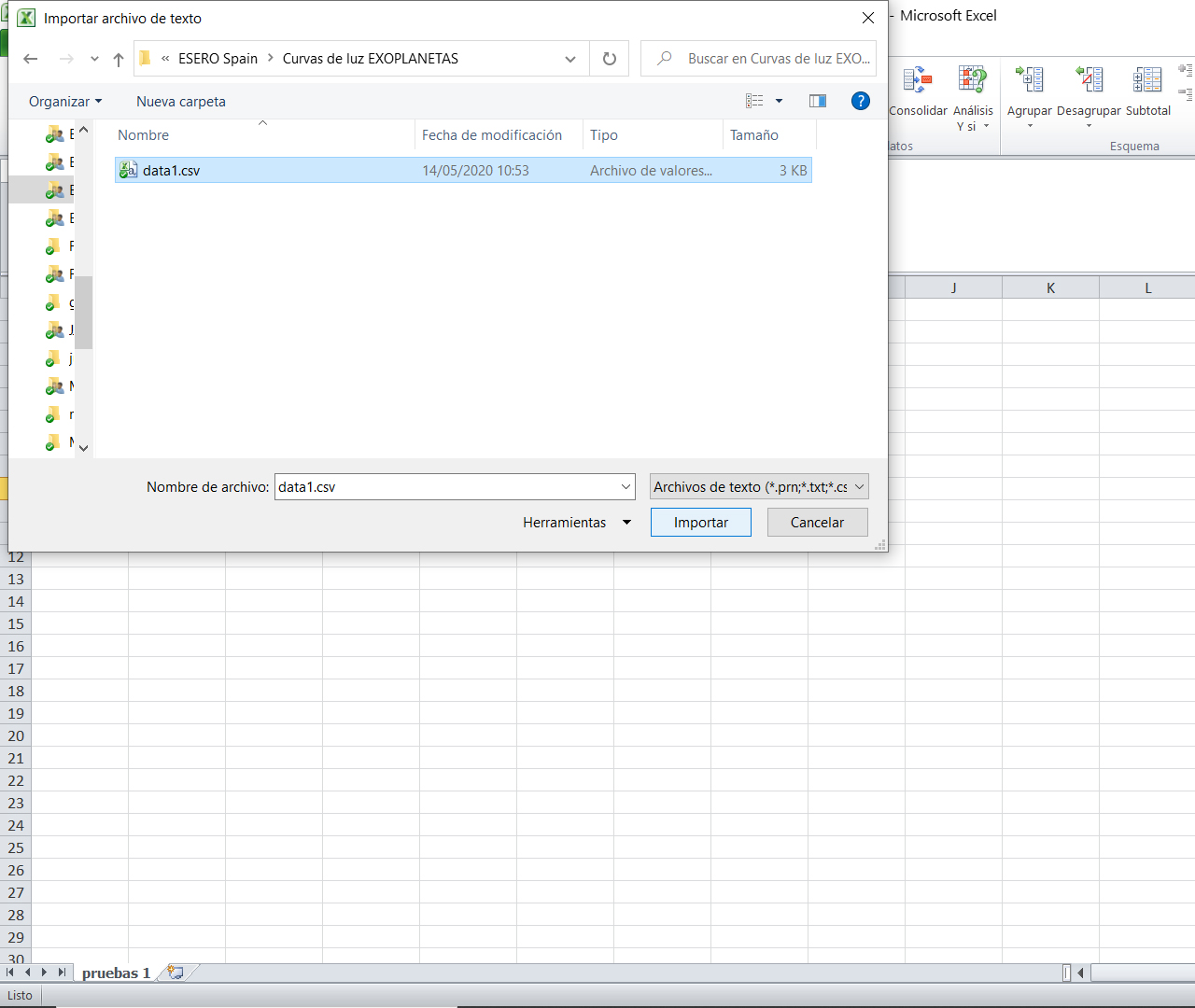Select the pruebas 1 sheet tab
The height and width of the screenshot is (1008, 1195).
[x=116, y=973]
